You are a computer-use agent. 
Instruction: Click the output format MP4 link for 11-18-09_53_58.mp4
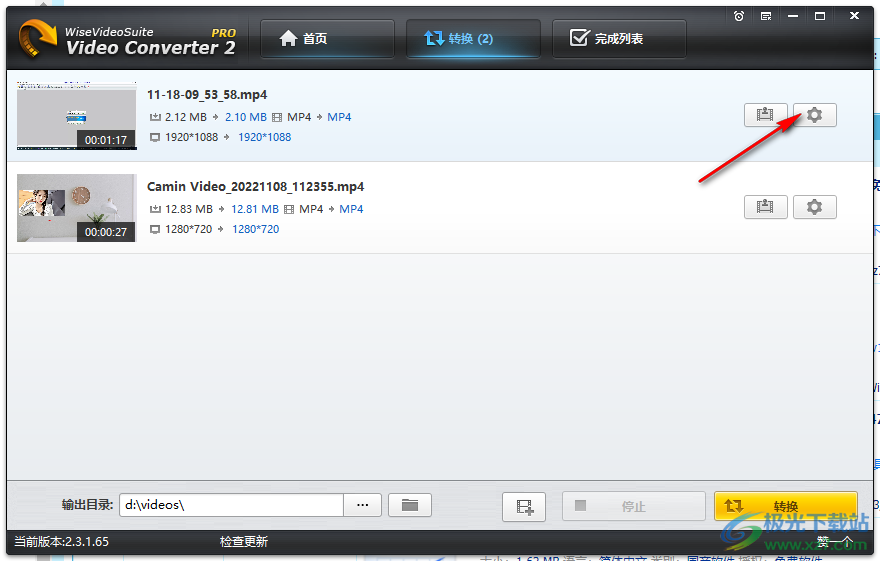click(339, 117)
